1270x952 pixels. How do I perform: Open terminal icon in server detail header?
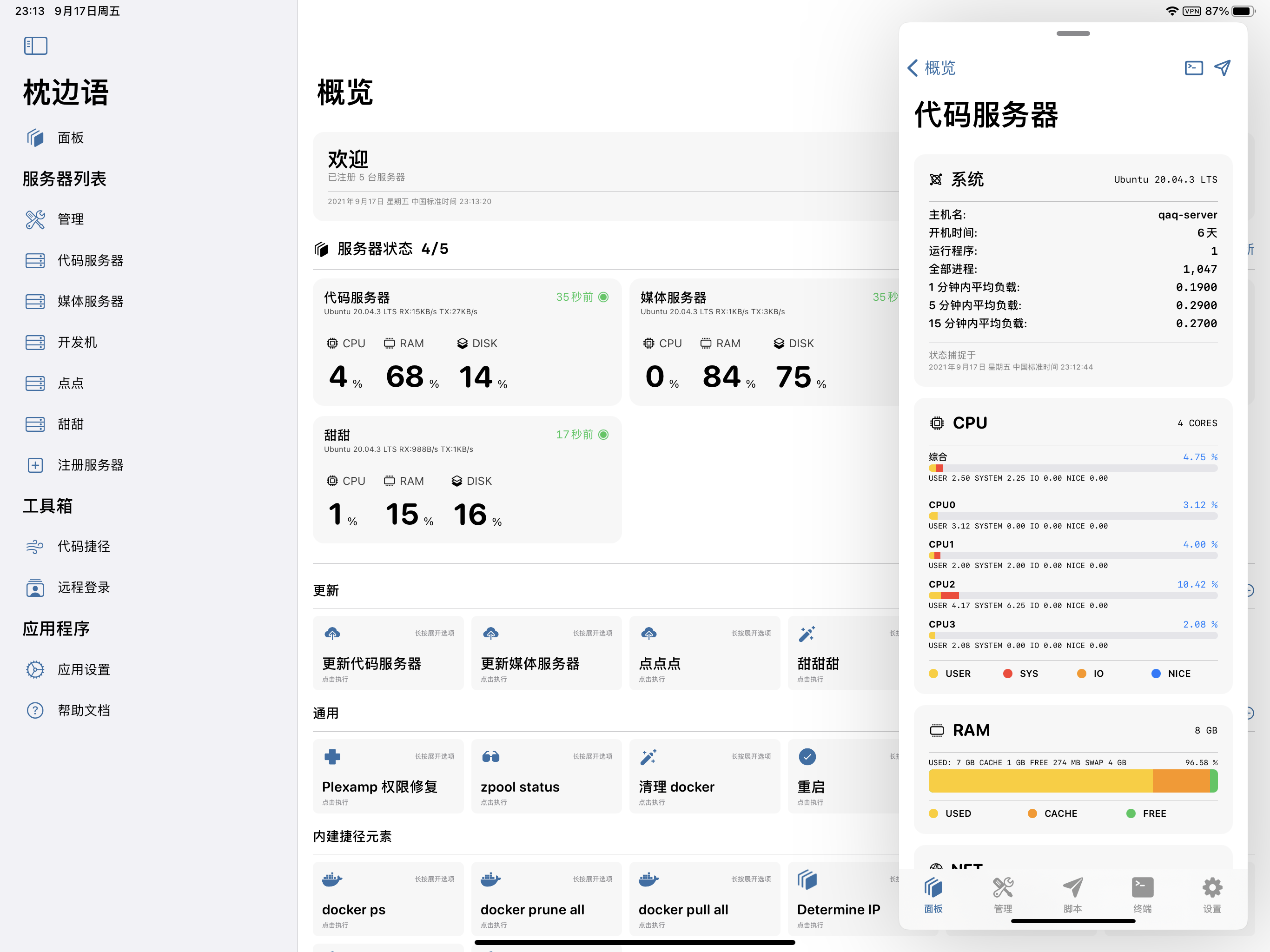[1193, 68]
